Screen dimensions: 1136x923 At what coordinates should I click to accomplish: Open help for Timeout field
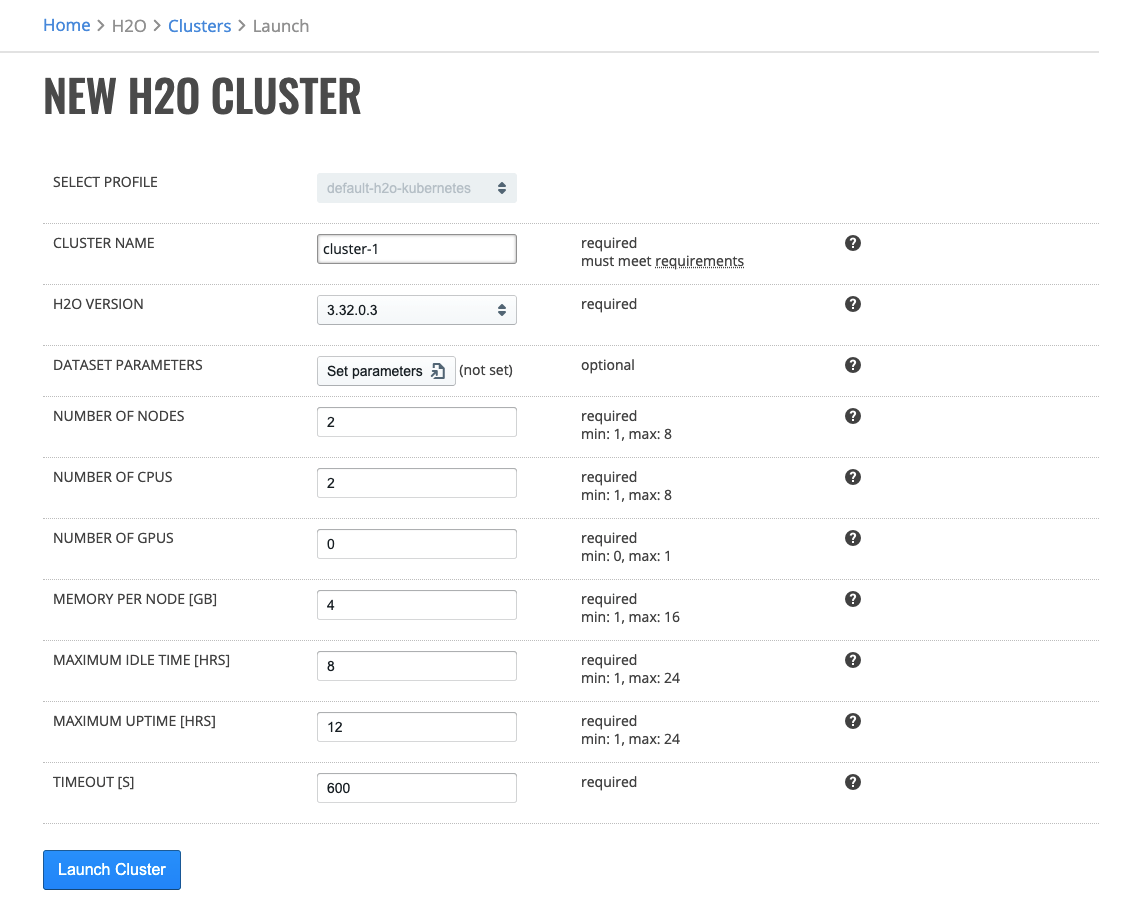pyautogui.click(x=853, y=782)
